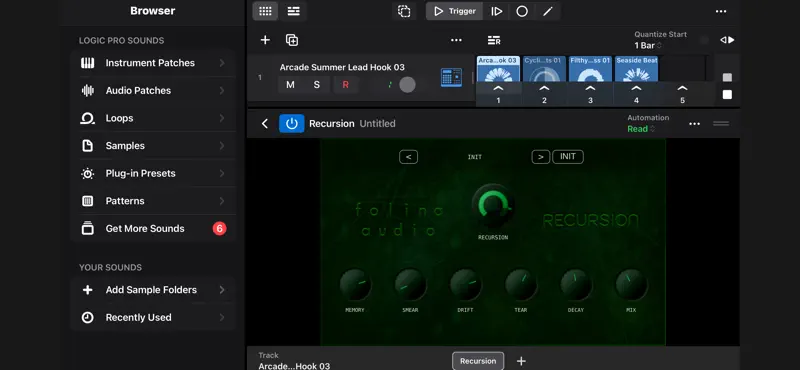
Task: Solo the Arcade Summer Lead Hook track
Action: (x=317, y=85)
